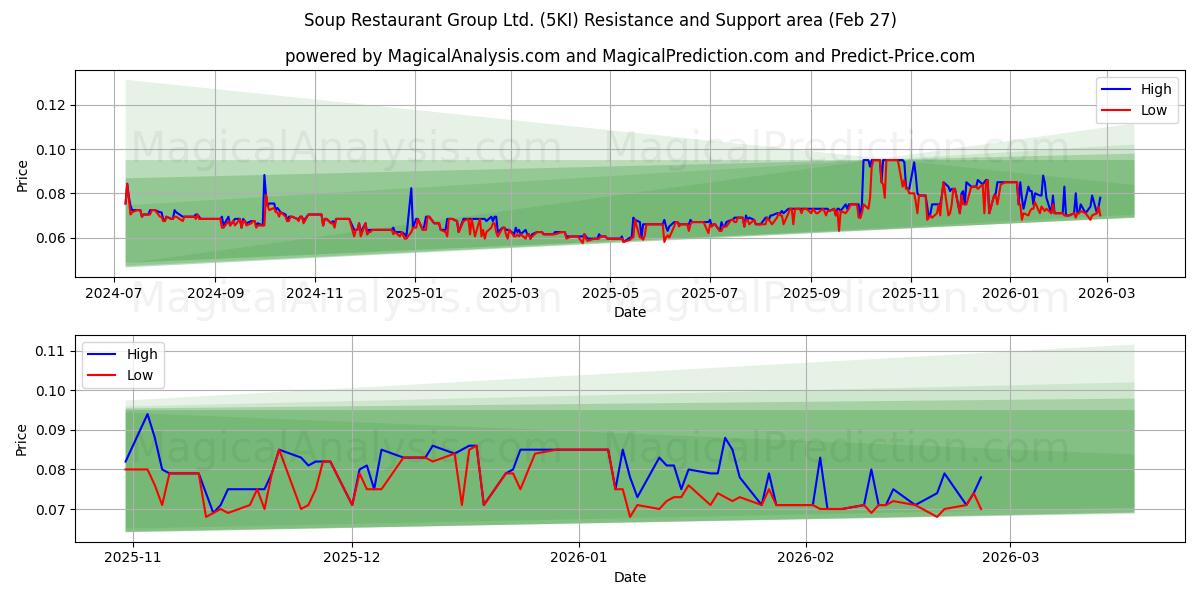The height and width of the screenshot is (600, 1200).
Task: Click the 'Date' axis label of the lower chart
Action: tap(630, 577)
